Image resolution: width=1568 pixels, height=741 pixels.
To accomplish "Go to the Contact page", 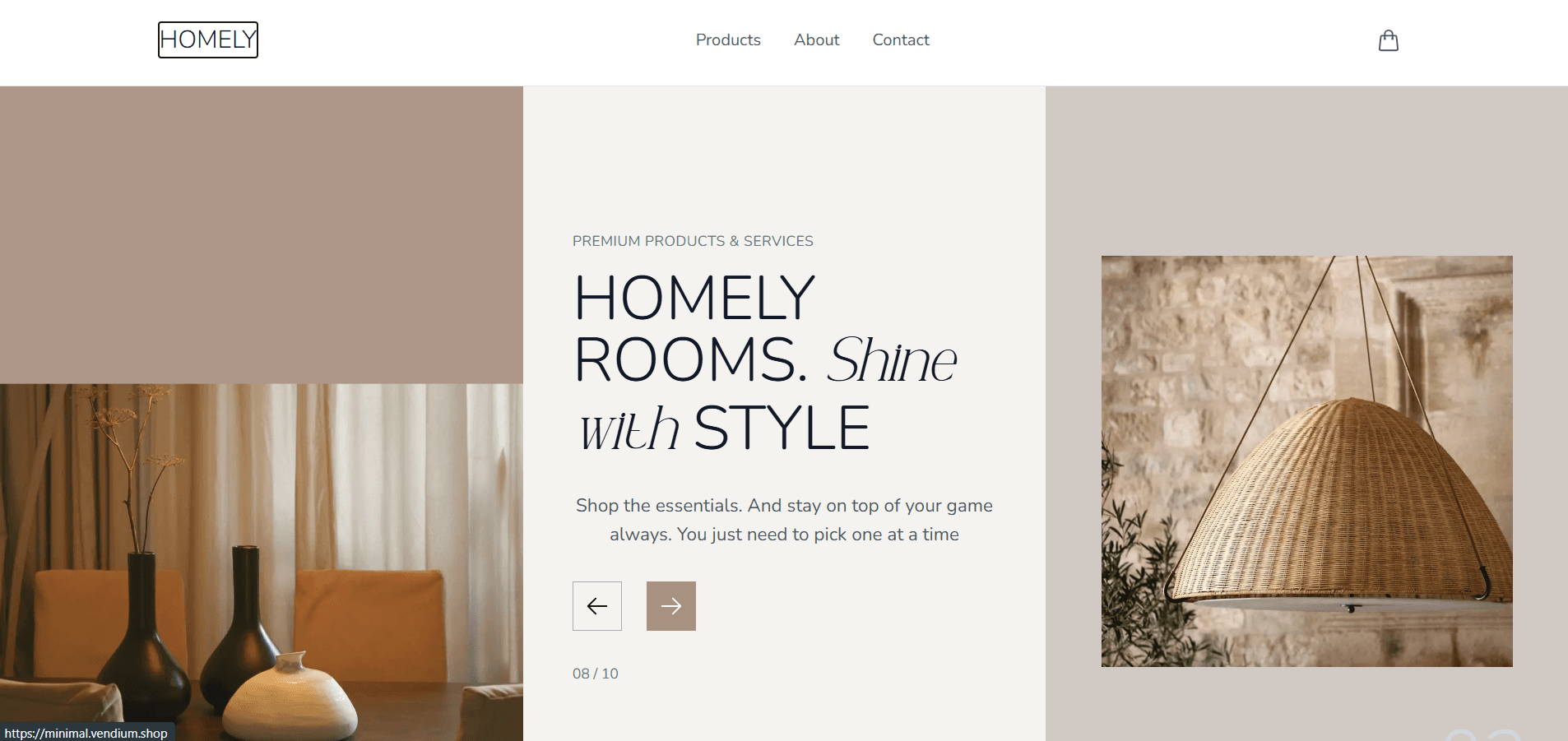I will [901, 39].
